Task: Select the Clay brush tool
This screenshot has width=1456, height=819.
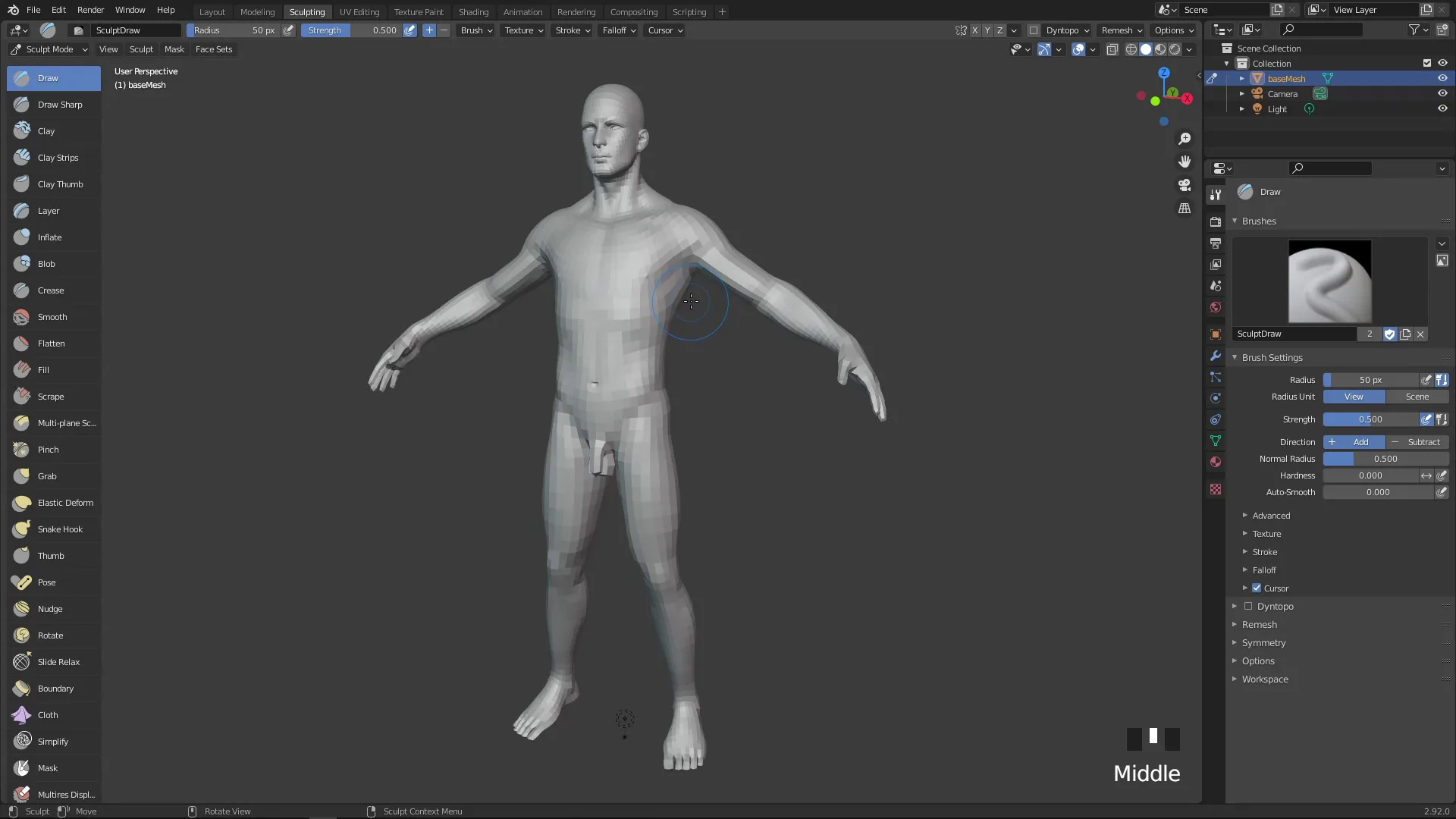Action: (x=46, y=130)
